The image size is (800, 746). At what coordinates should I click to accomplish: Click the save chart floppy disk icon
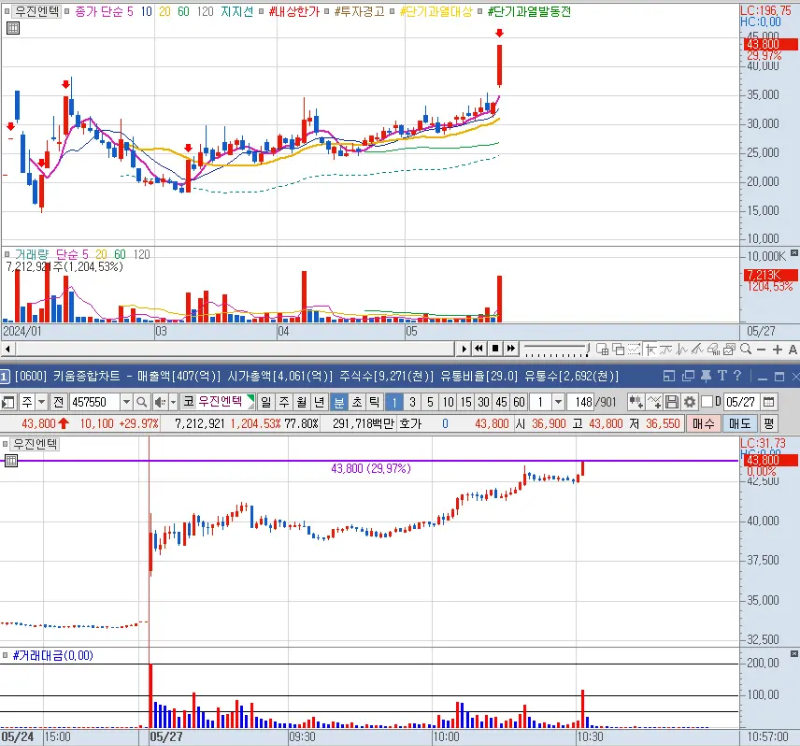click(x=671, y=402)
